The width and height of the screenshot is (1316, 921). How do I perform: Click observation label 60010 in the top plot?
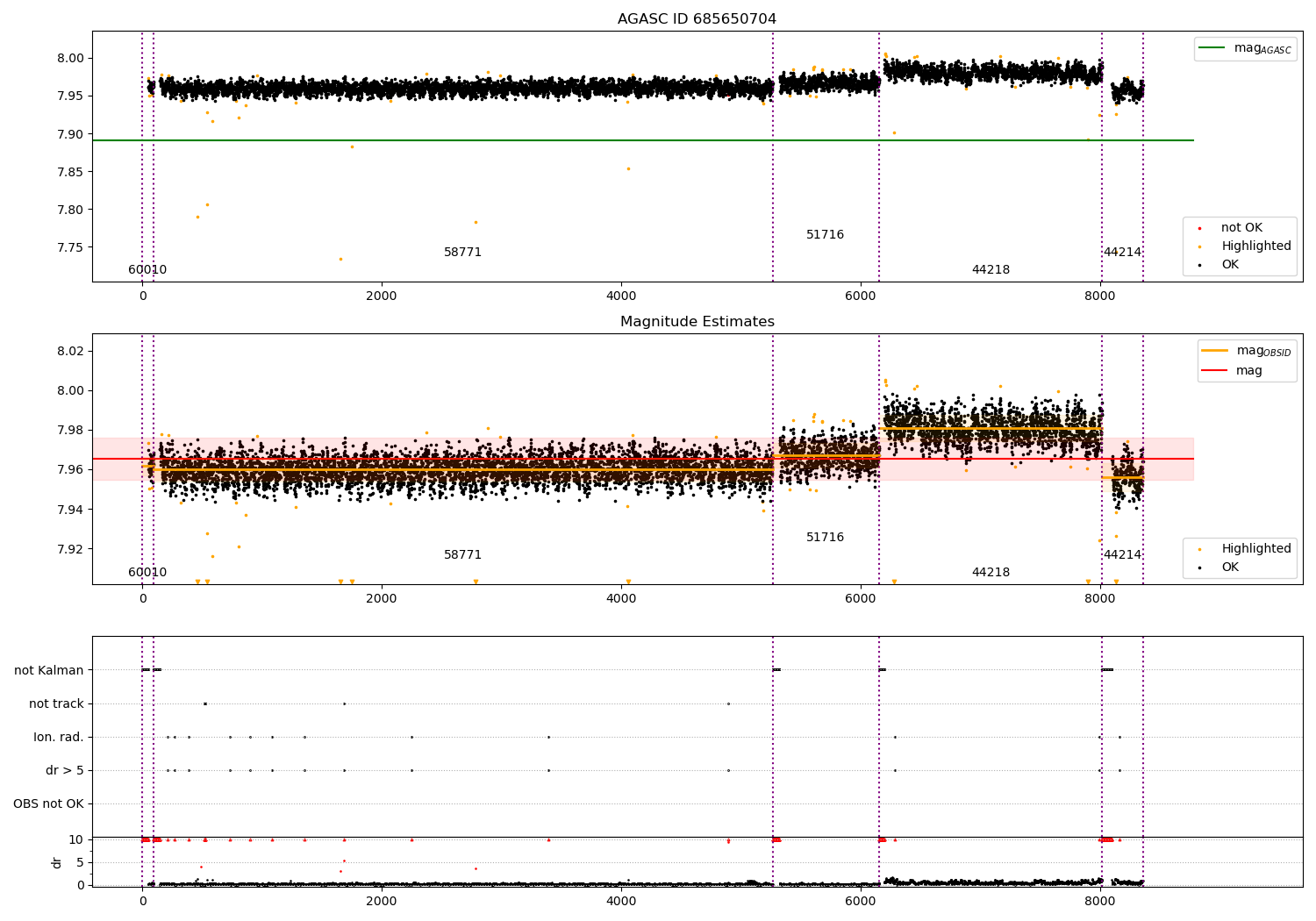click(147, 270)
